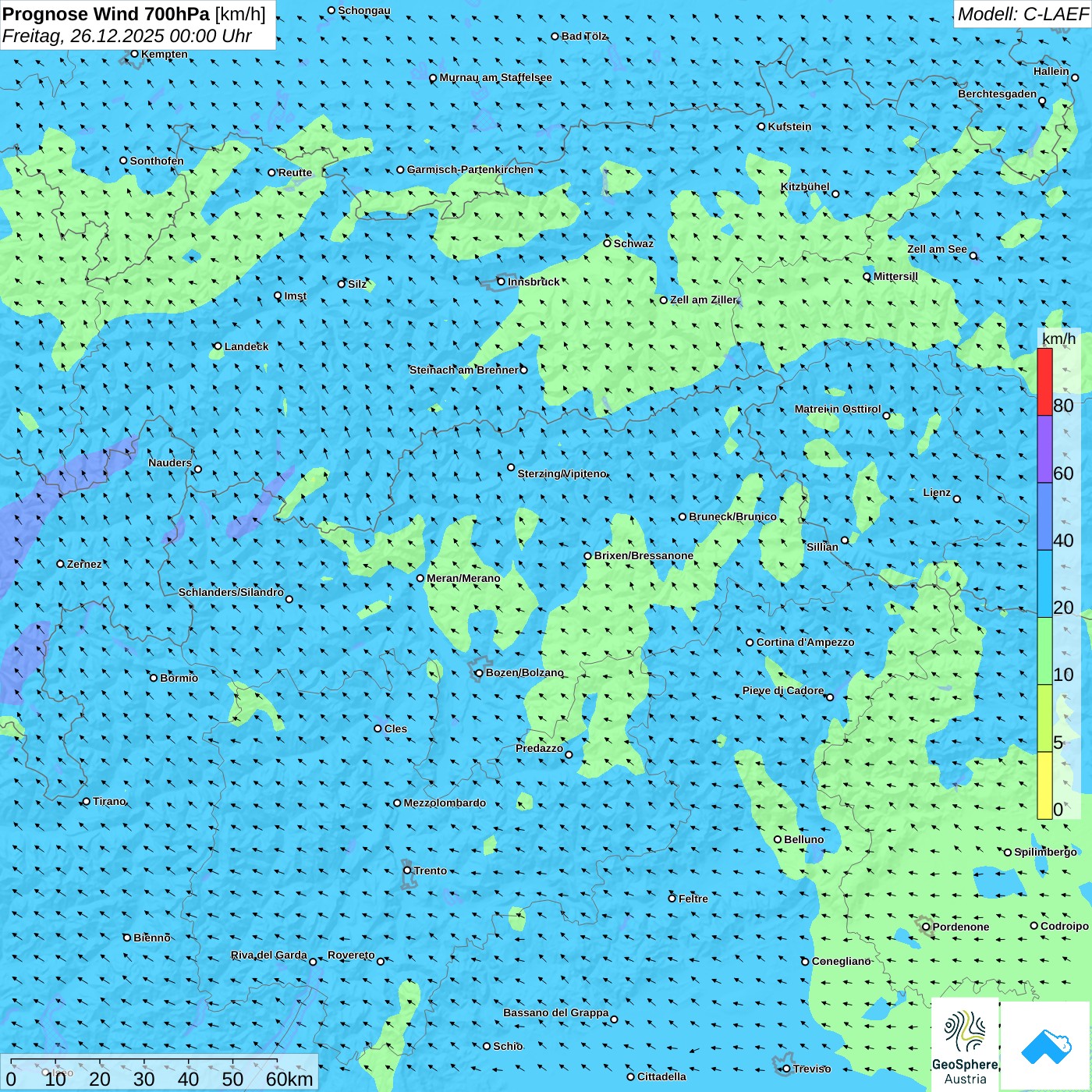Image resolution: width=1092 pixels, height=1092 pixels.
Task: Click the Treviso city marker
Action: click(786, 1069)
